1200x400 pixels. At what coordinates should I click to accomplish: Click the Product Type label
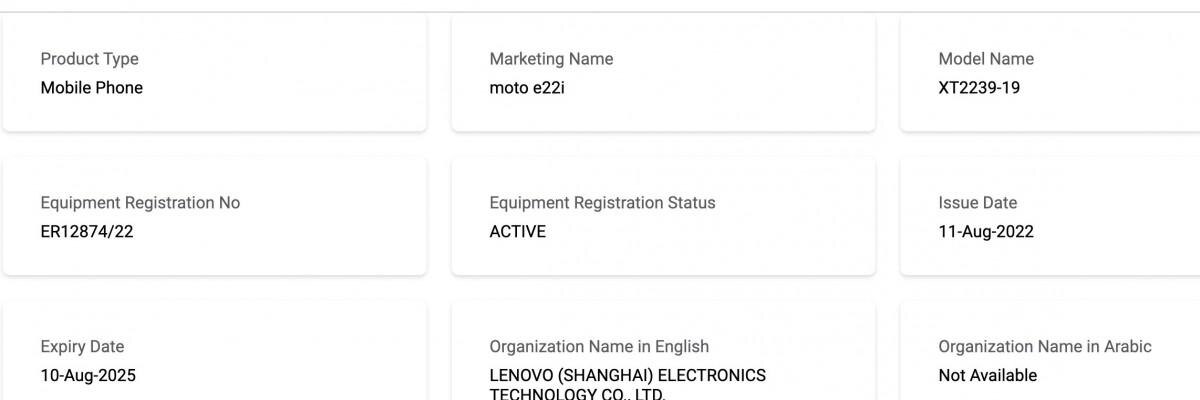coord(89,59)
